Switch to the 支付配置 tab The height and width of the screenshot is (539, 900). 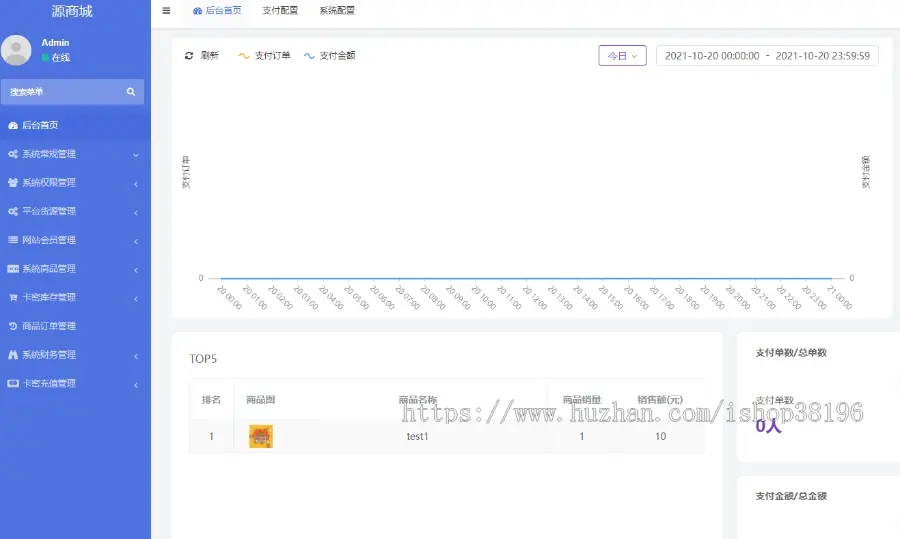point(280,11)
